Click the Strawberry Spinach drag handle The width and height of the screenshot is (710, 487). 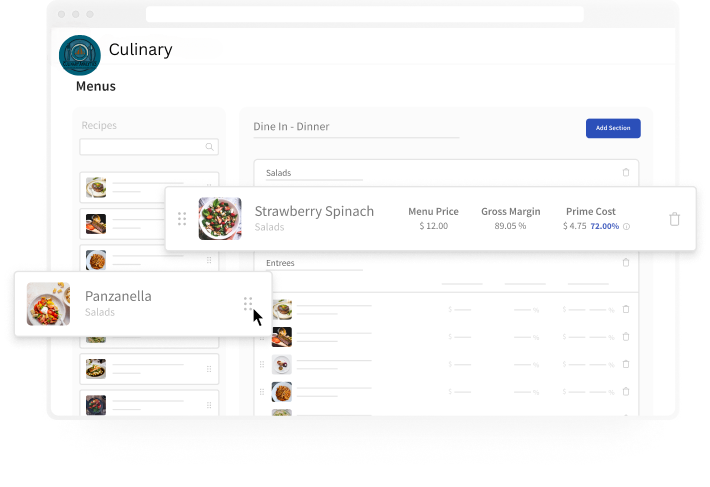tap(182, 219)
